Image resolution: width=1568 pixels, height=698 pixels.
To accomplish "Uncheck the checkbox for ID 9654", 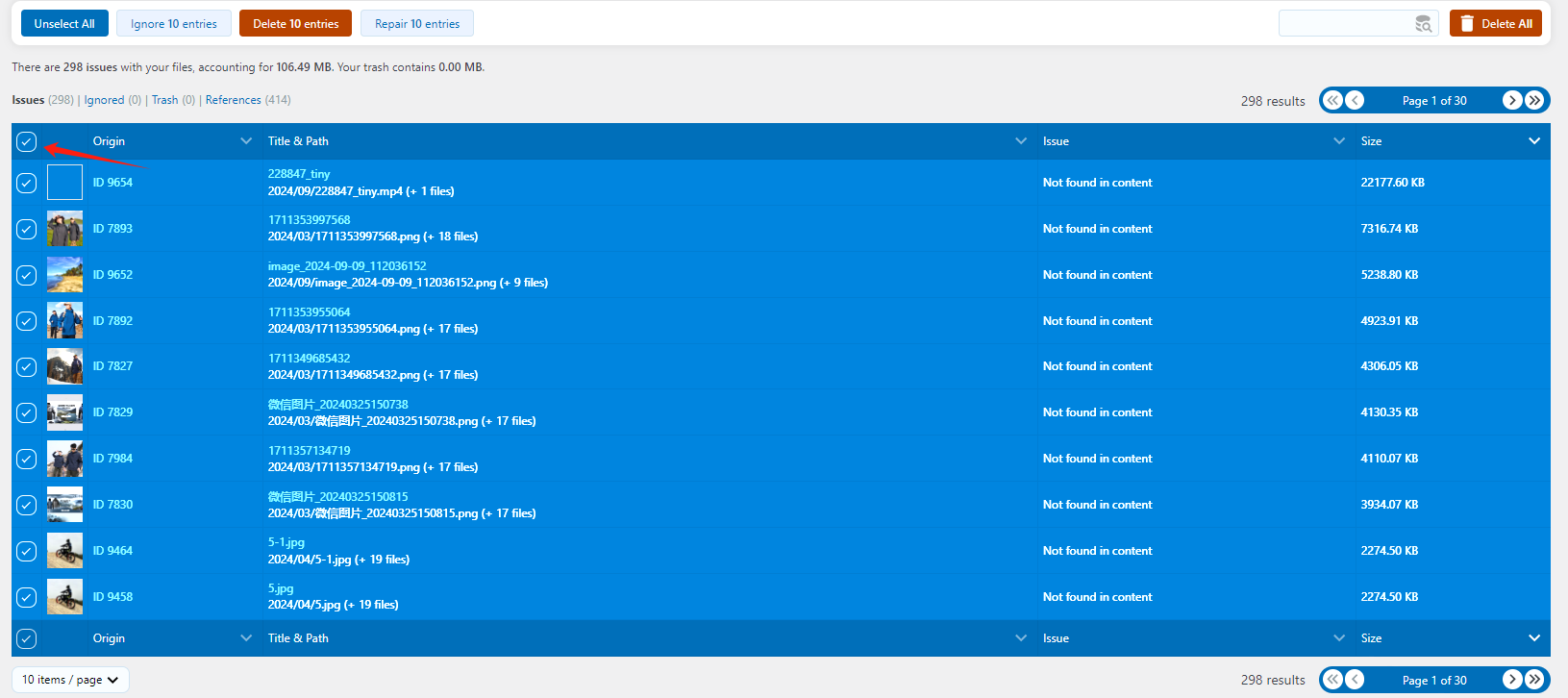I will pos(27,183).
